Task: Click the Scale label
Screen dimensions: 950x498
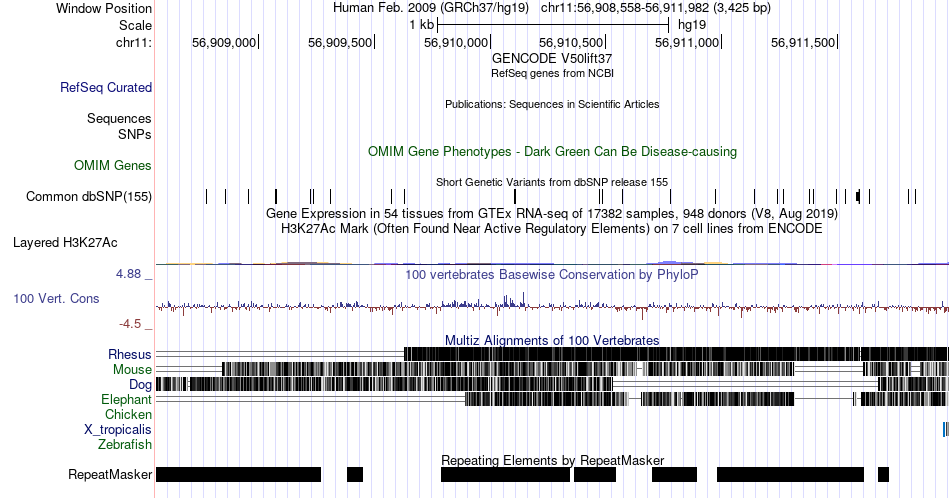Action: [x=135, y=25]
